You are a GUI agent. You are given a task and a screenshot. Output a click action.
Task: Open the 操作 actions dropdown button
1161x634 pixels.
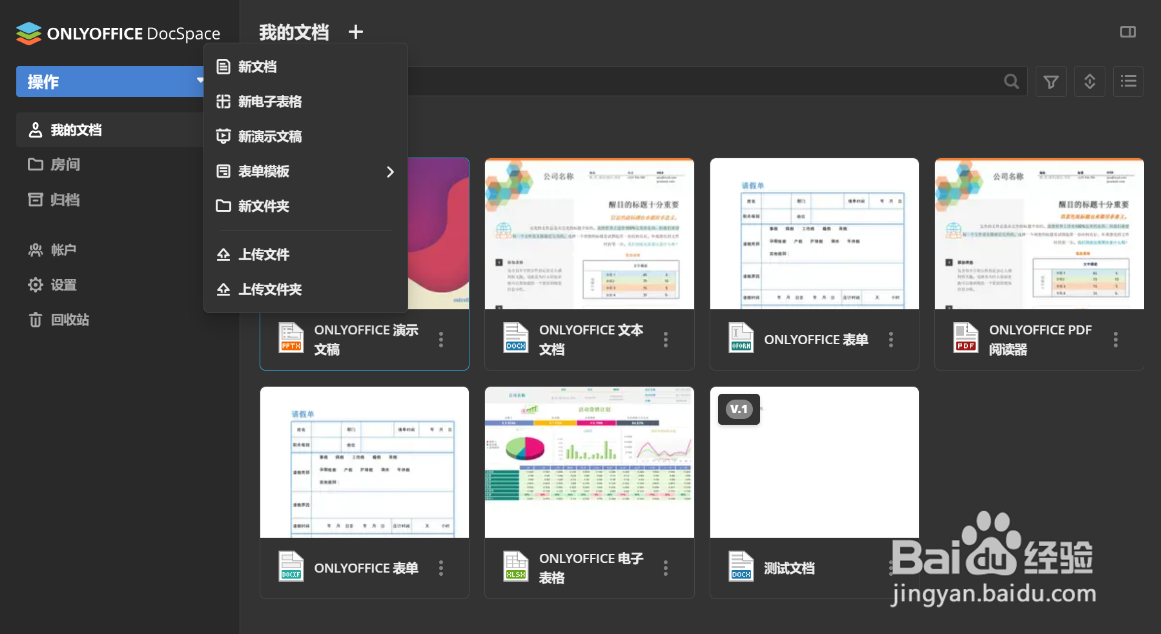coord(110,81)
